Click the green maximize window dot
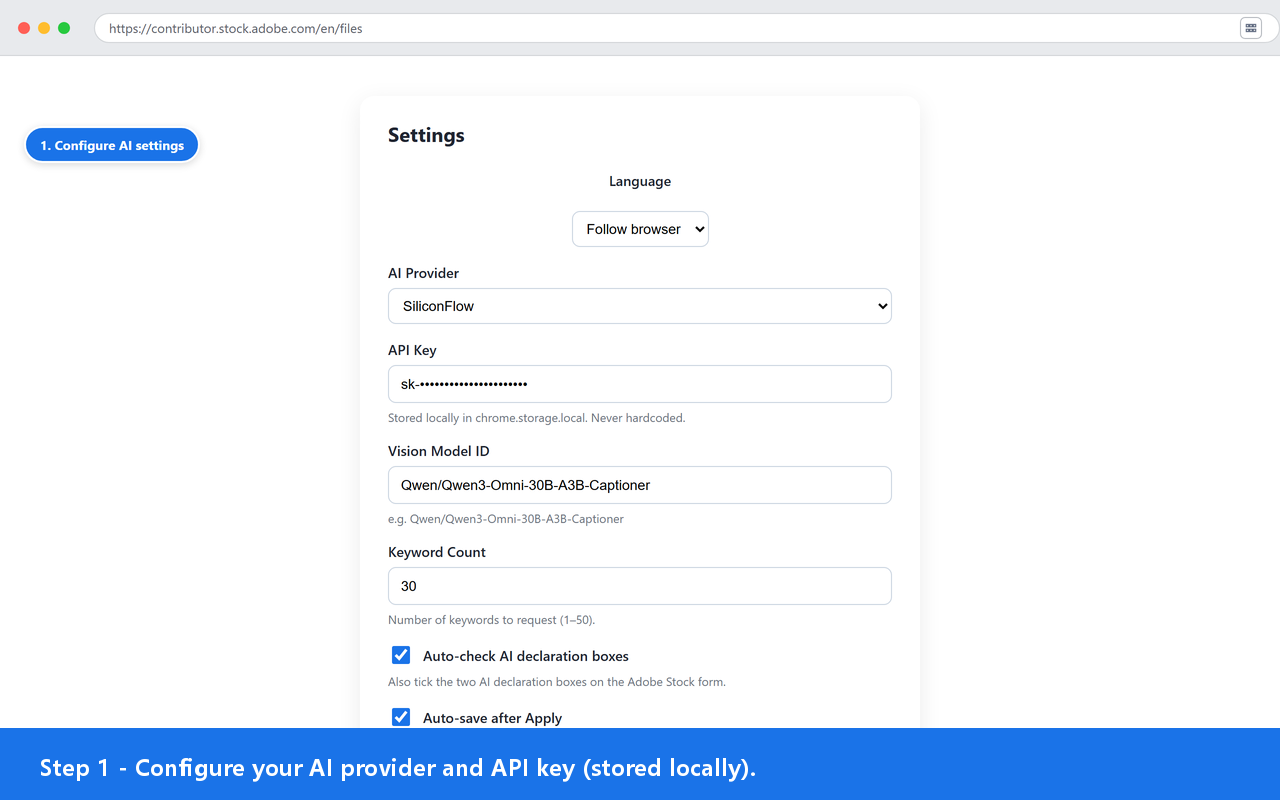The height and width of the screenshot is (800, 1280). point(64,28)
